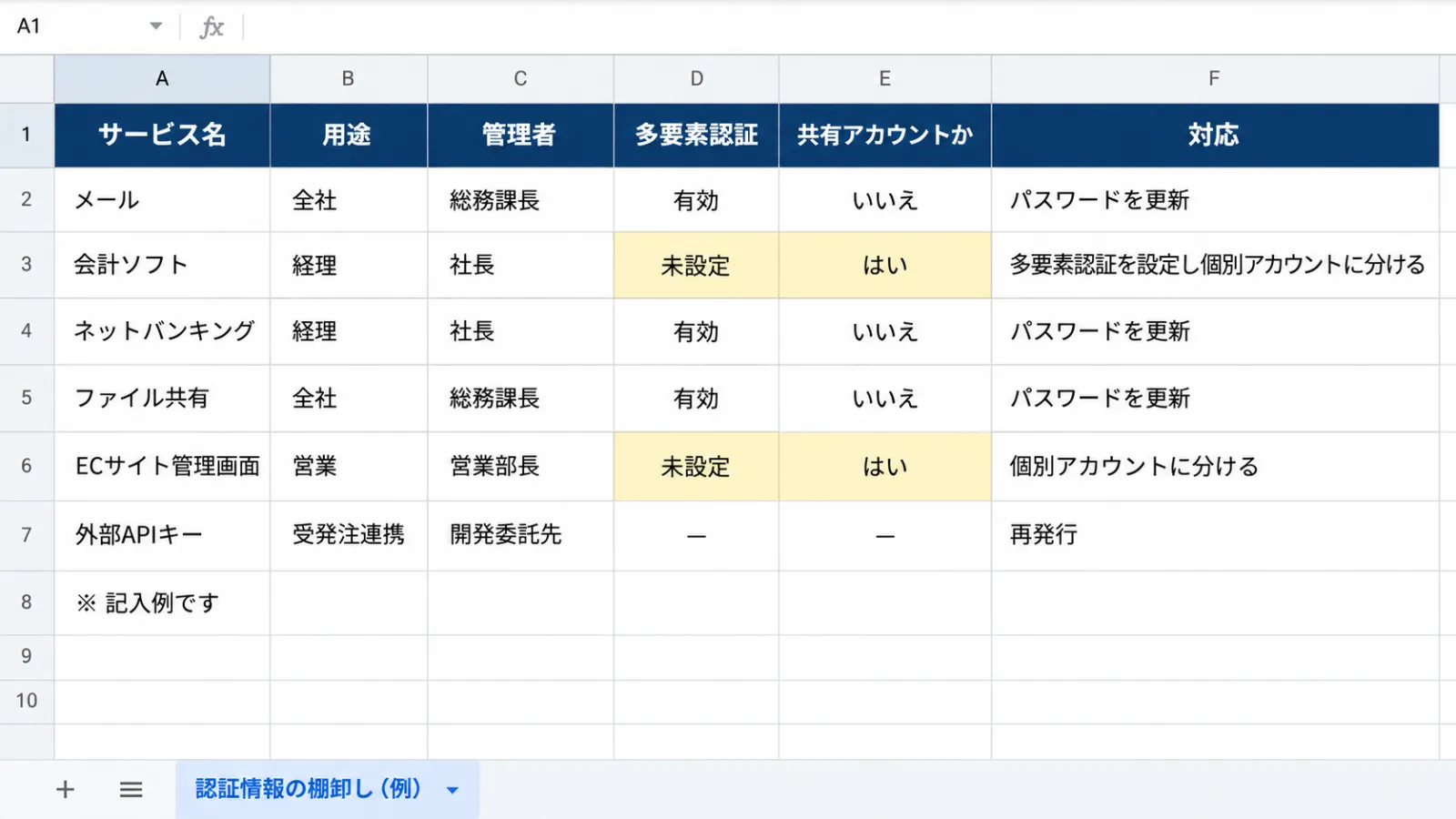Select the select-all corner box
Viewport: 1456px width, 819px height.
click(26, 79)
